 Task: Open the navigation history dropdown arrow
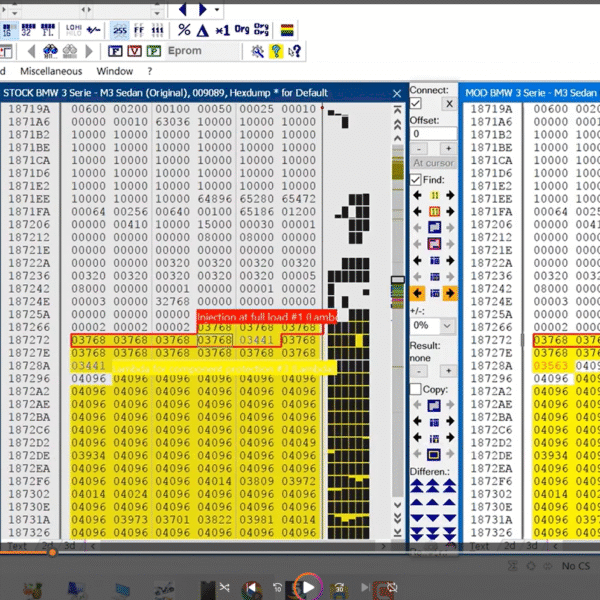(217, 9)
